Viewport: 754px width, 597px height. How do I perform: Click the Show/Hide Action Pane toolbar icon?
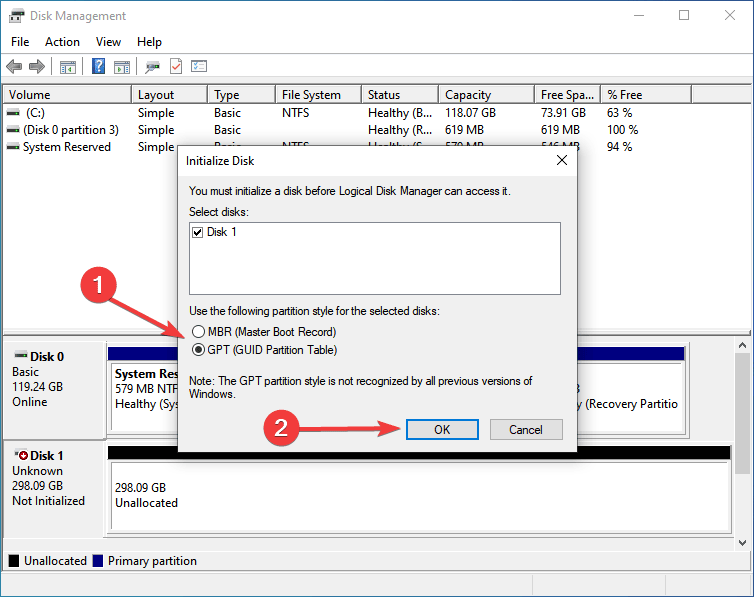tap(122, 67)
